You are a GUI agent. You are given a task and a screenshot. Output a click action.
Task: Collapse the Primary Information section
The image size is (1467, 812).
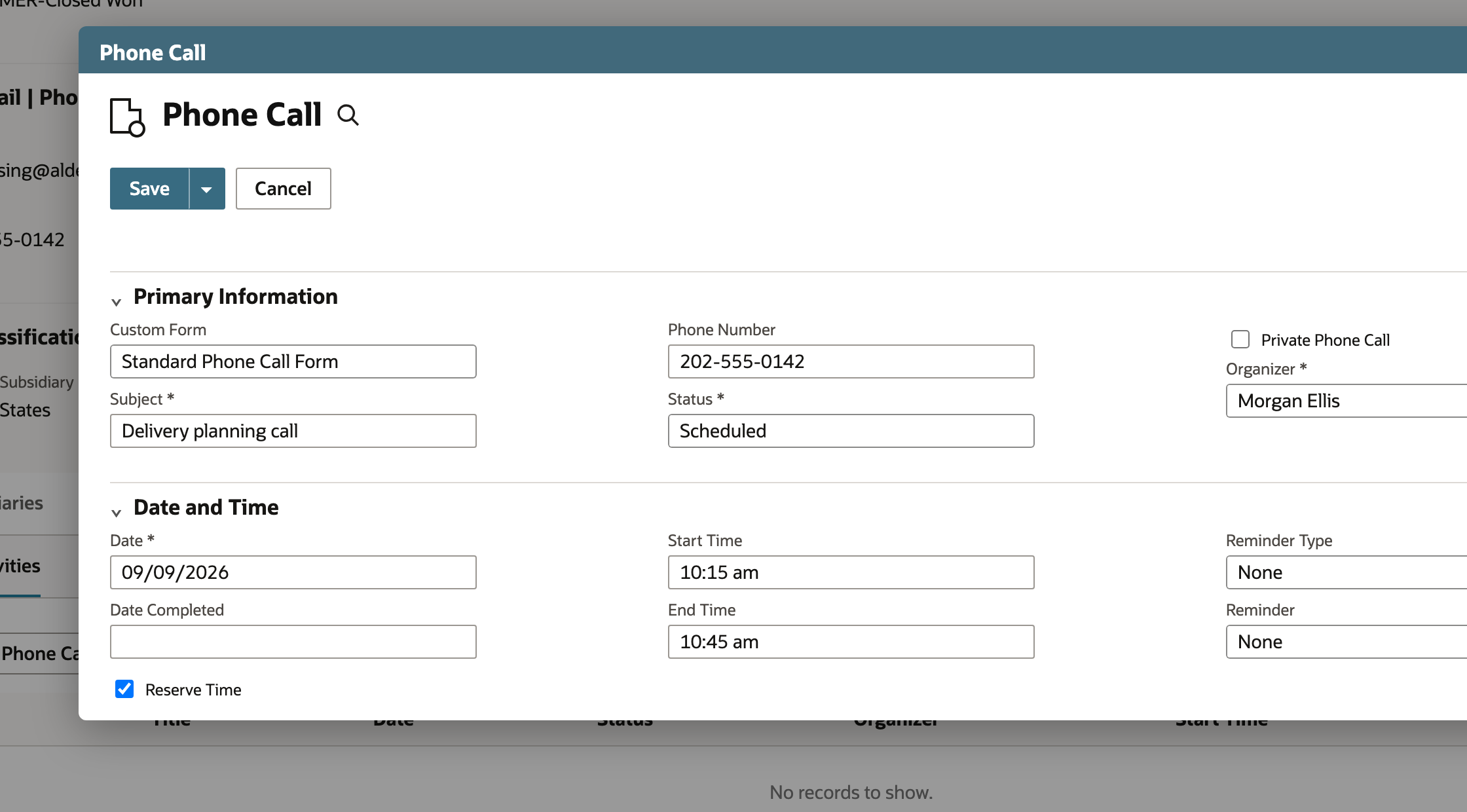click(117, 302)
